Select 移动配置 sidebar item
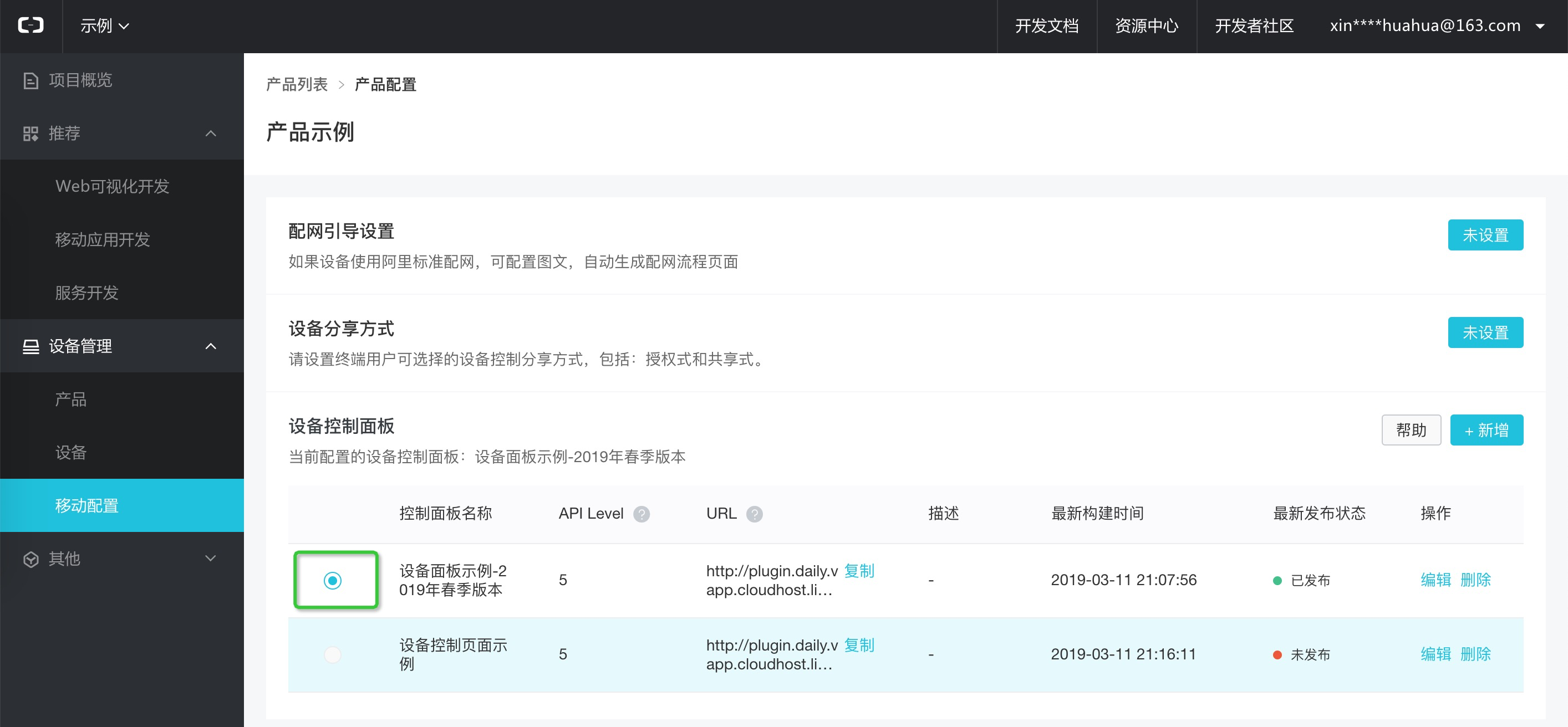This screenshot has height=727, width=1568. pyautogui.click(x=122, y=505)
